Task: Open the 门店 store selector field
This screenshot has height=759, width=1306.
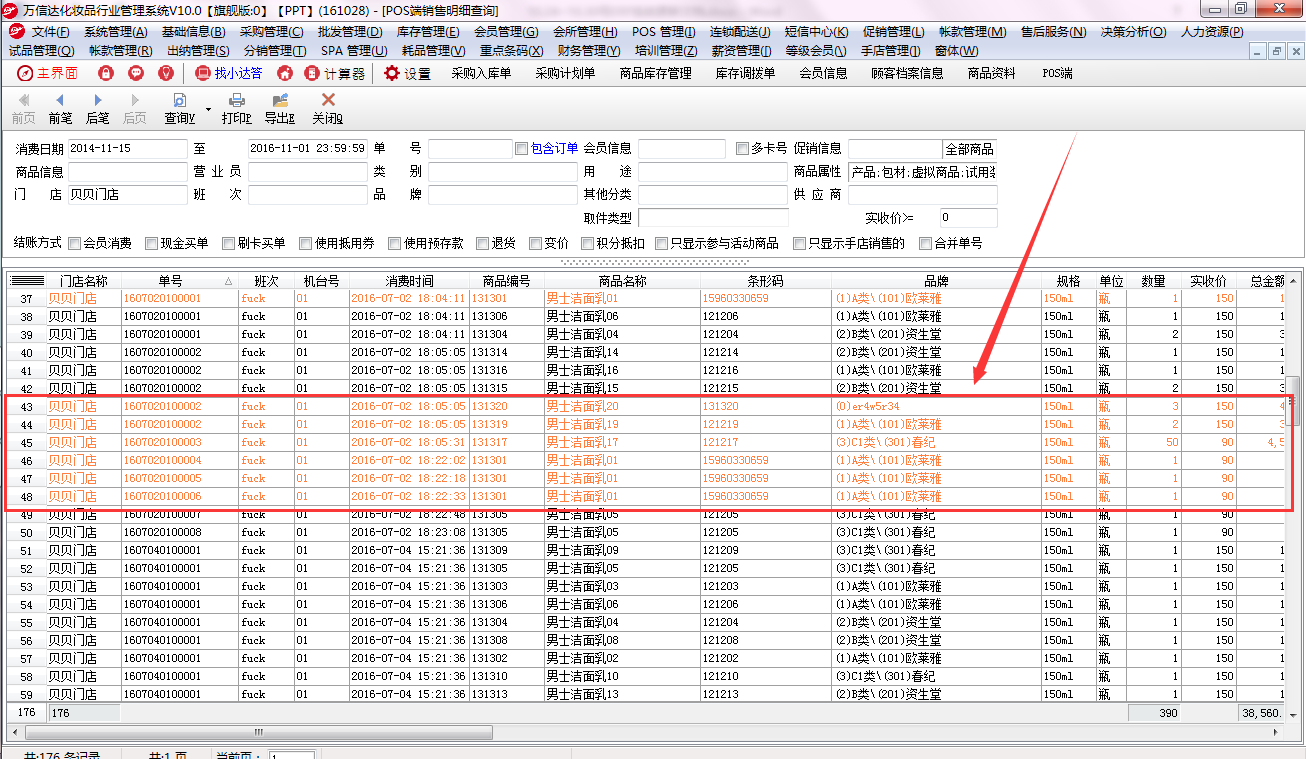Action: (127, 195)
